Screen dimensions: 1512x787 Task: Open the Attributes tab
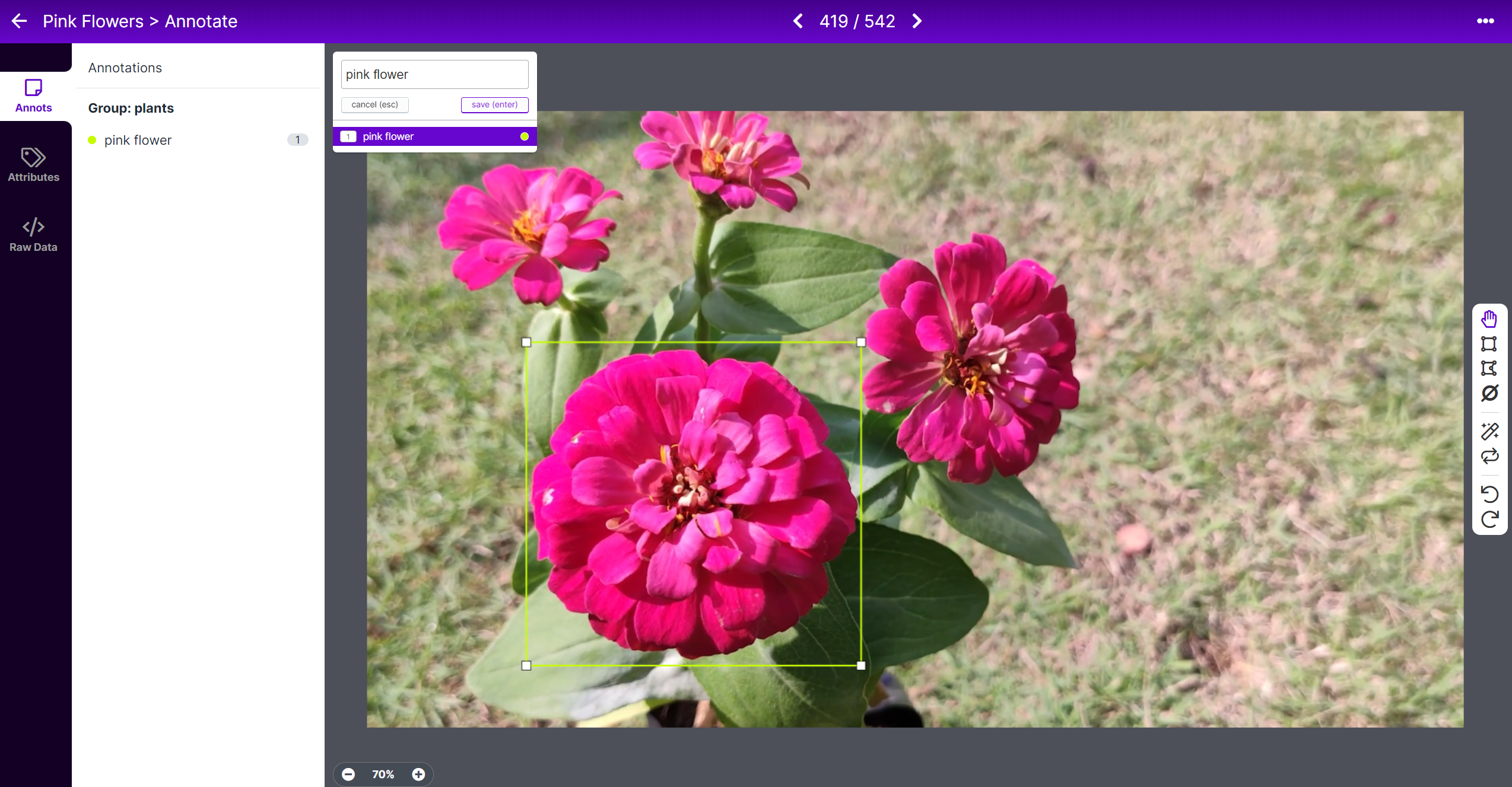(34, 165)
